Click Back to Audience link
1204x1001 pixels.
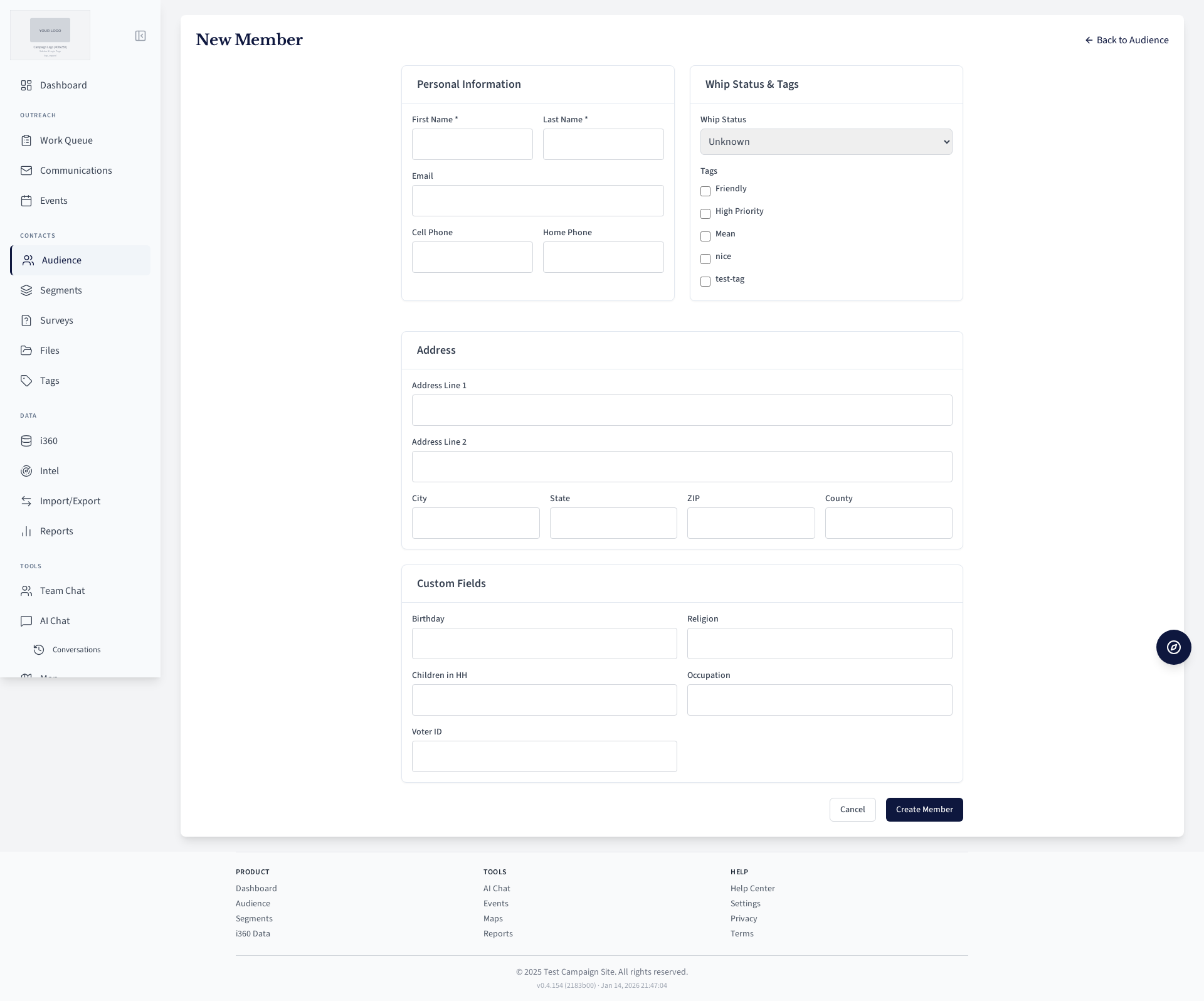1126,40
